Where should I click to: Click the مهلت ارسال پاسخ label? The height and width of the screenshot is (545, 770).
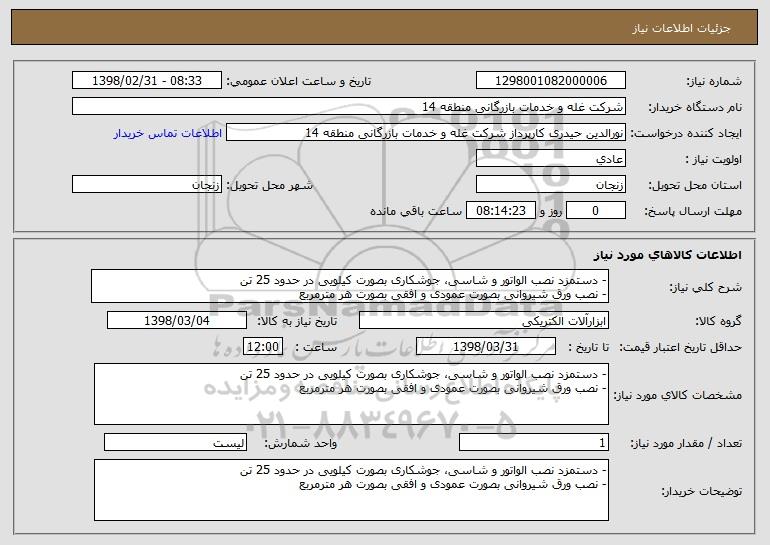pyautogui.click(x=693, y=212)
